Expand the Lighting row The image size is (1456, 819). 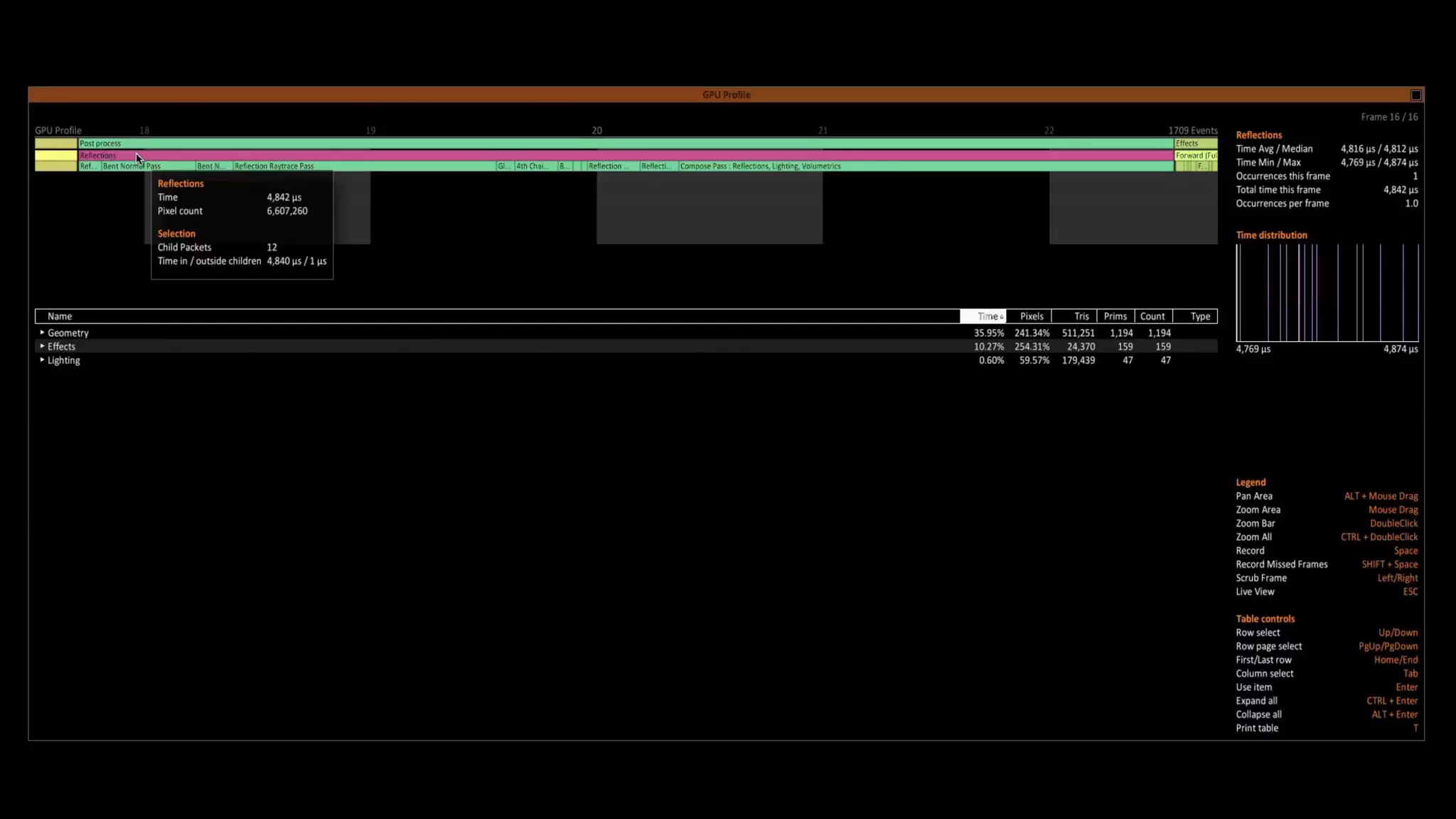click(42, 360)
